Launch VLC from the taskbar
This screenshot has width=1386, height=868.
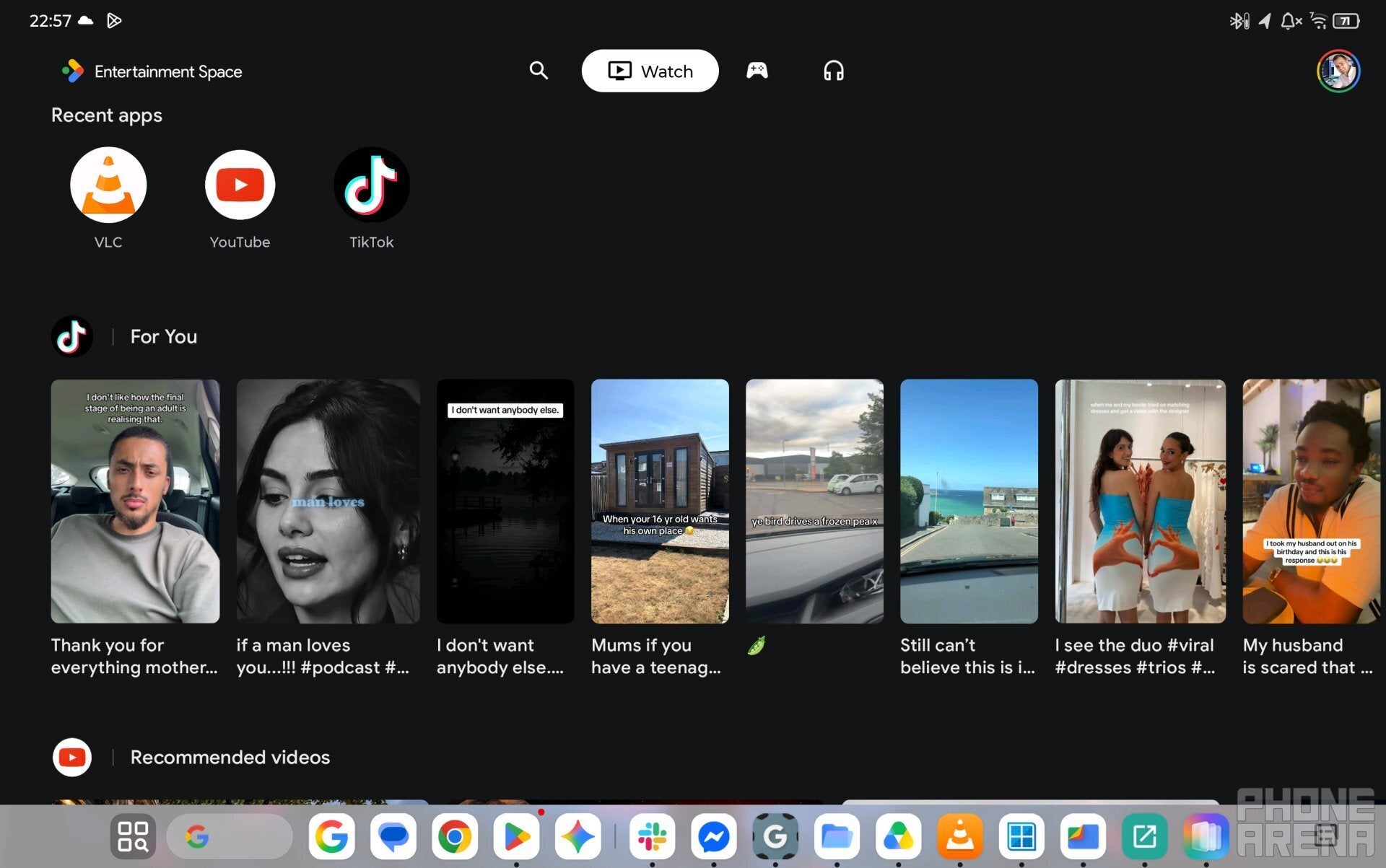959,836
